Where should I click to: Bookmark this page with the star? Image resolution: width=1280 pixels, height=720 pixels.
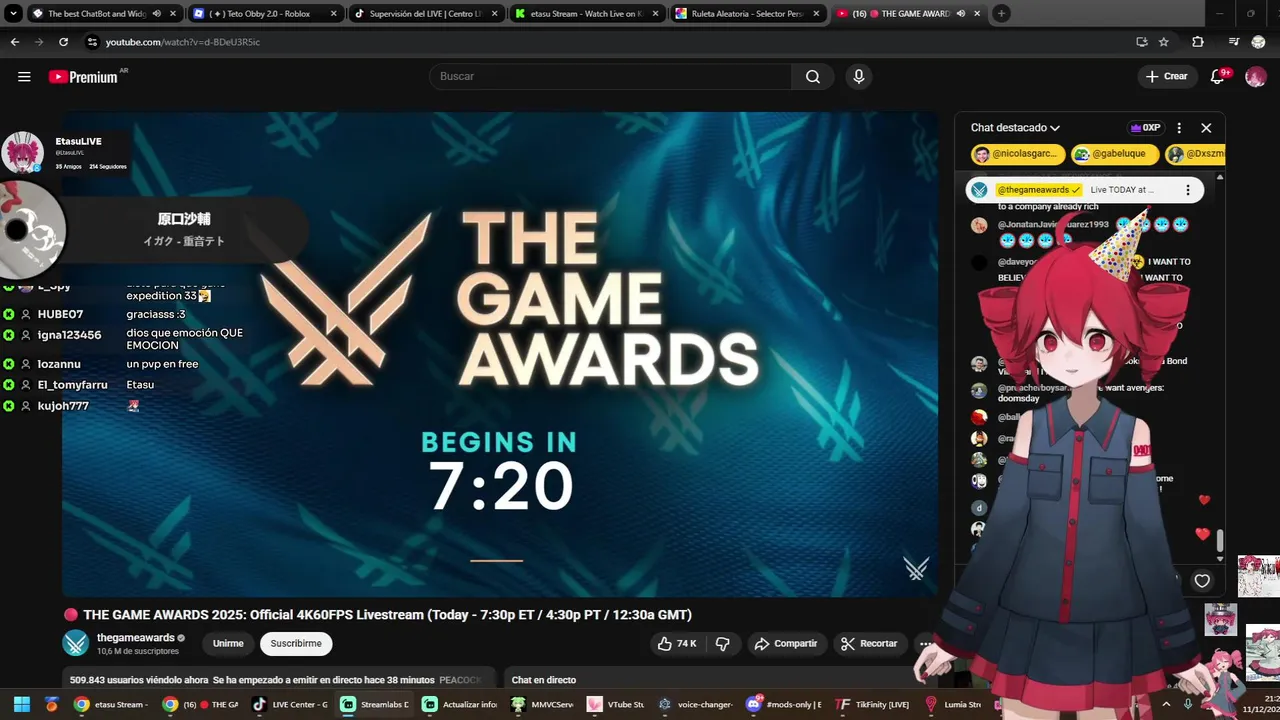coord(1164,42)
